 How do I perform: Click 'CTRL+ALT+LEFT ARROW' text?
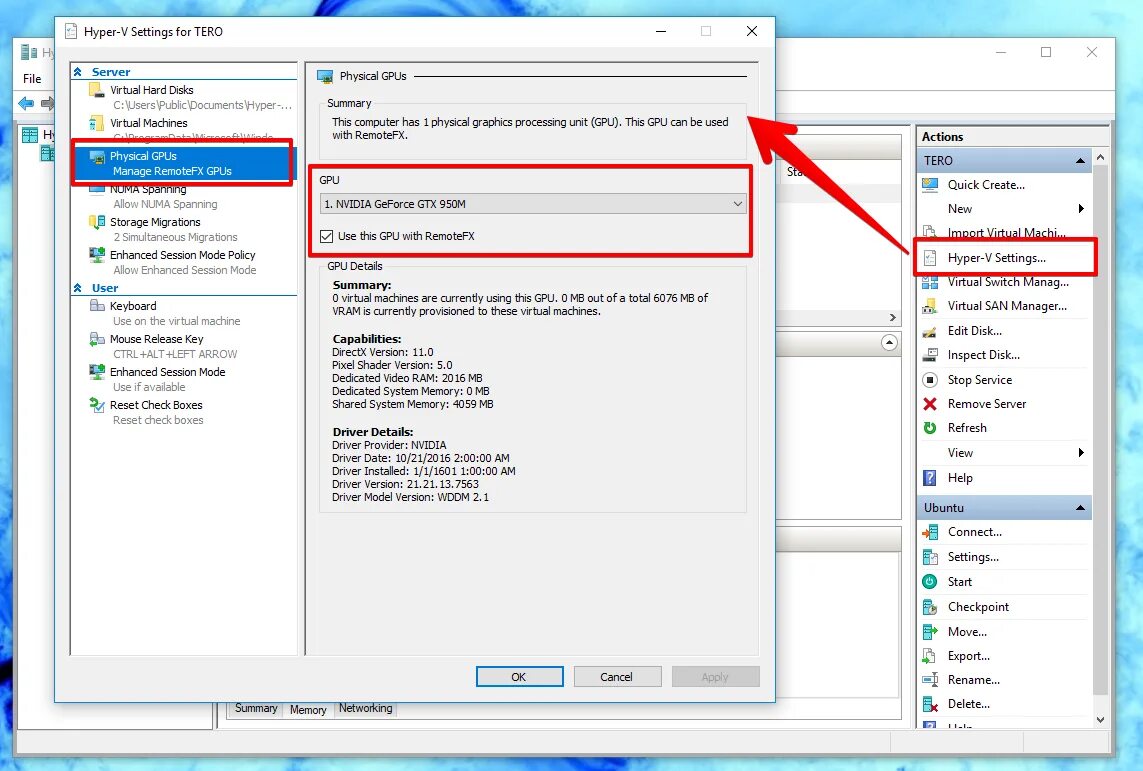[x=175, y=354]
